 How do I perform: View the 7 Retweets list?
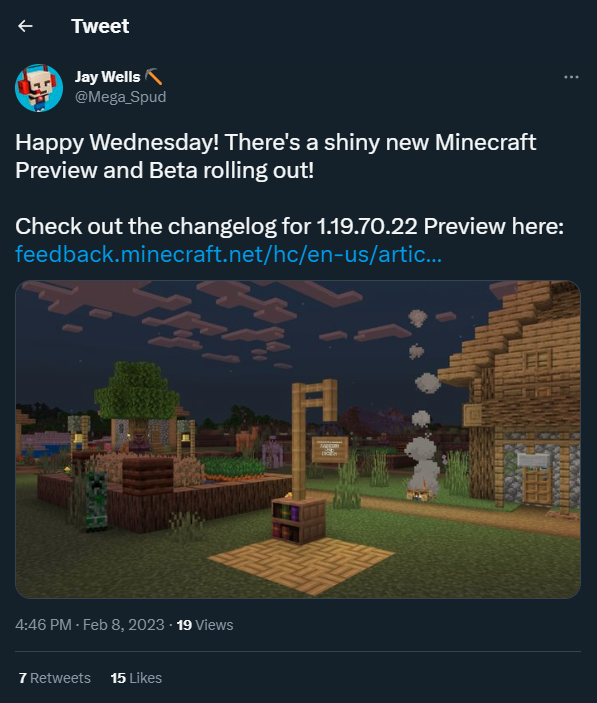pyautogui.click(x=55, y=678)
